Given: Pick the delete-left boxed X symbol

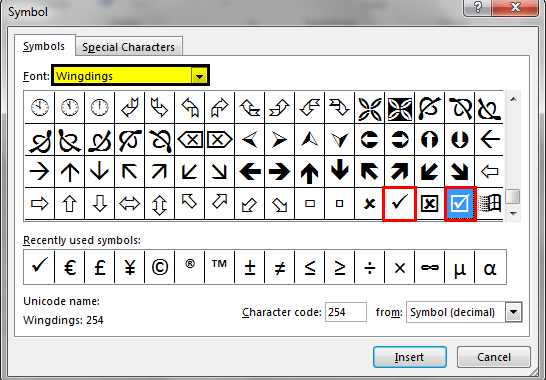Looking at the screenshot, I should point(190,140).
